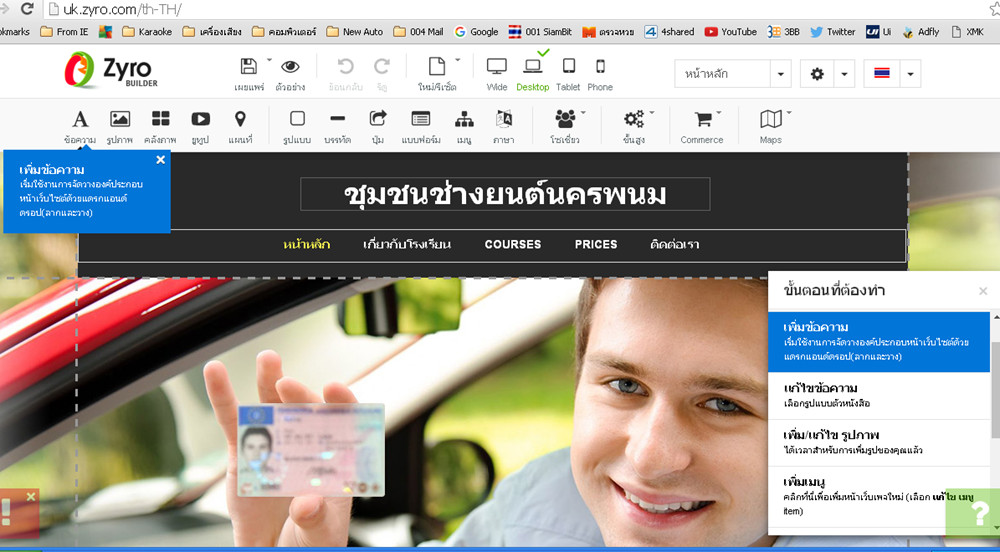Select the menu hierarchy element
The height and width of the screenshot is (552, 1000).
coord(464,119)
